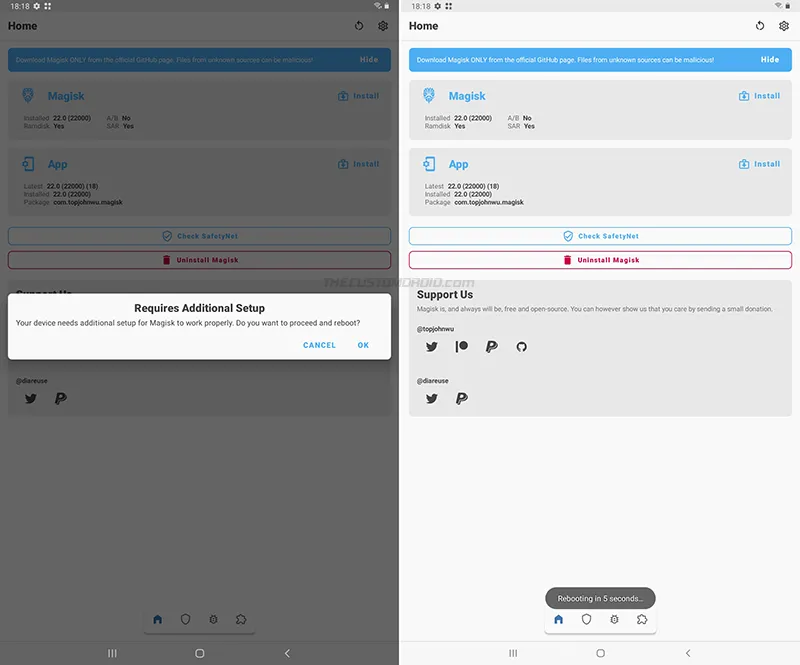Open diareuse's Twitter icon on the undimmed screen
800x665 pixels.
point(432,398)
